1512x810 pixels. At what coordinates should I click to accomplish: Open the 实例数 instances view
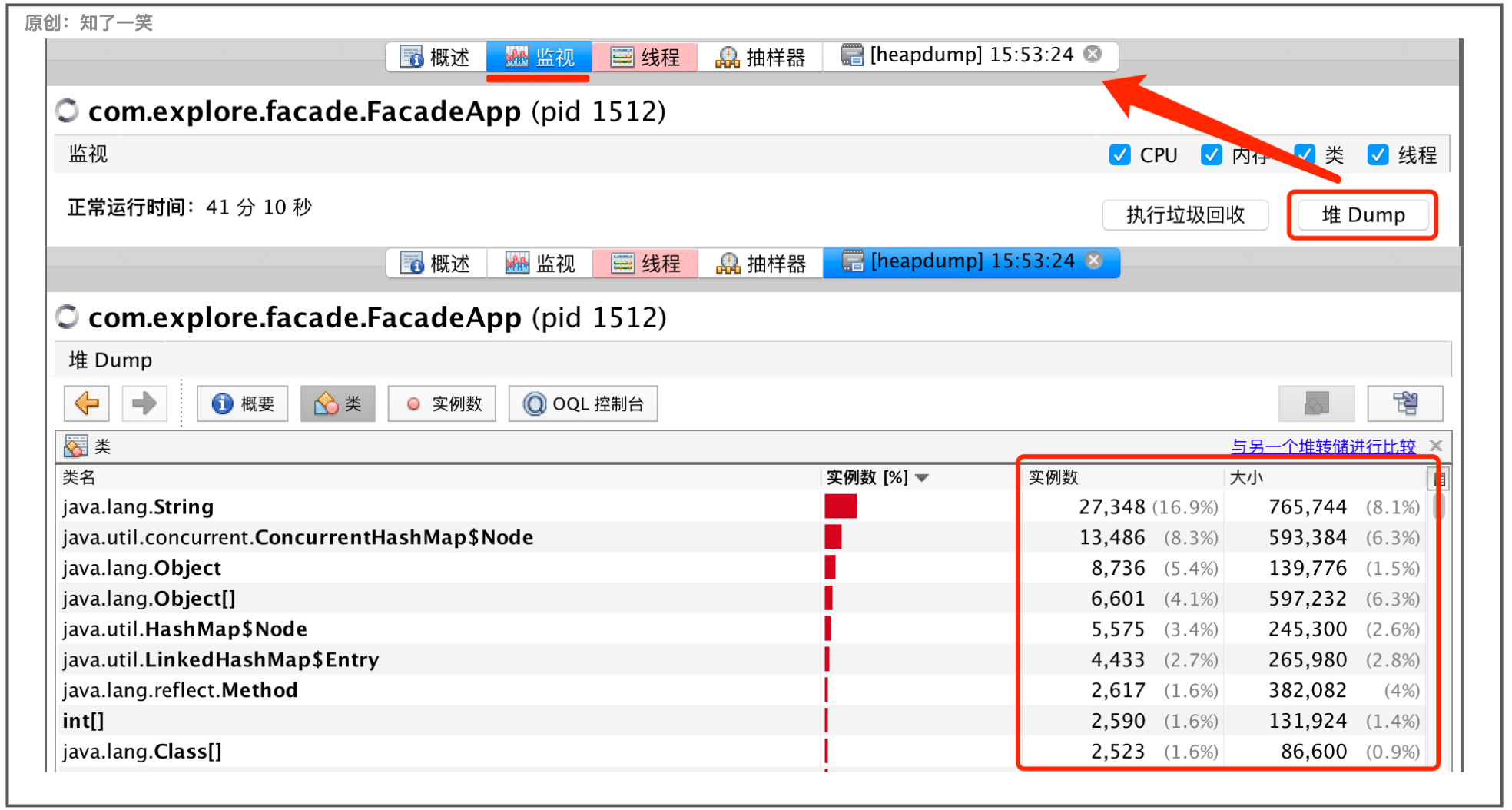pos(443,403)
